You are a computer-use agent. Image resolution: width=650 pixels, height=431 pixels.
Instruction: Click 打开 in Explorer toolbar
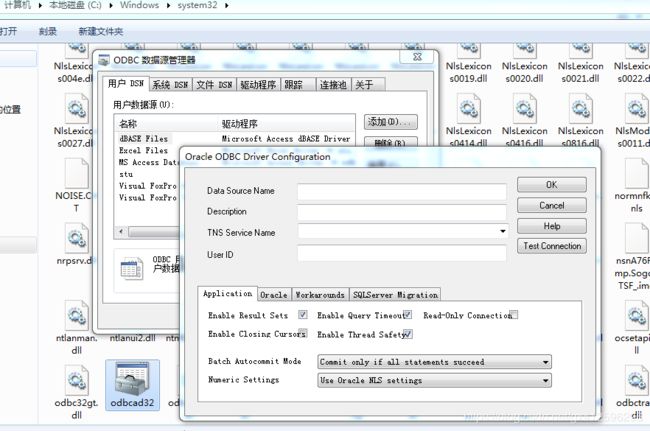point(8,31)
